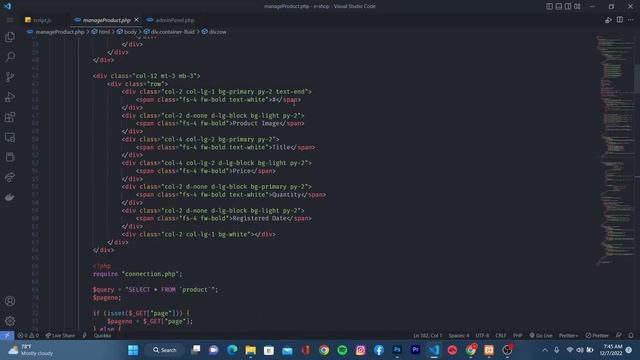The image size is (640, 360).
Task: Click the Ln 182, Col 1 position indicator
Action: (427, 336)
